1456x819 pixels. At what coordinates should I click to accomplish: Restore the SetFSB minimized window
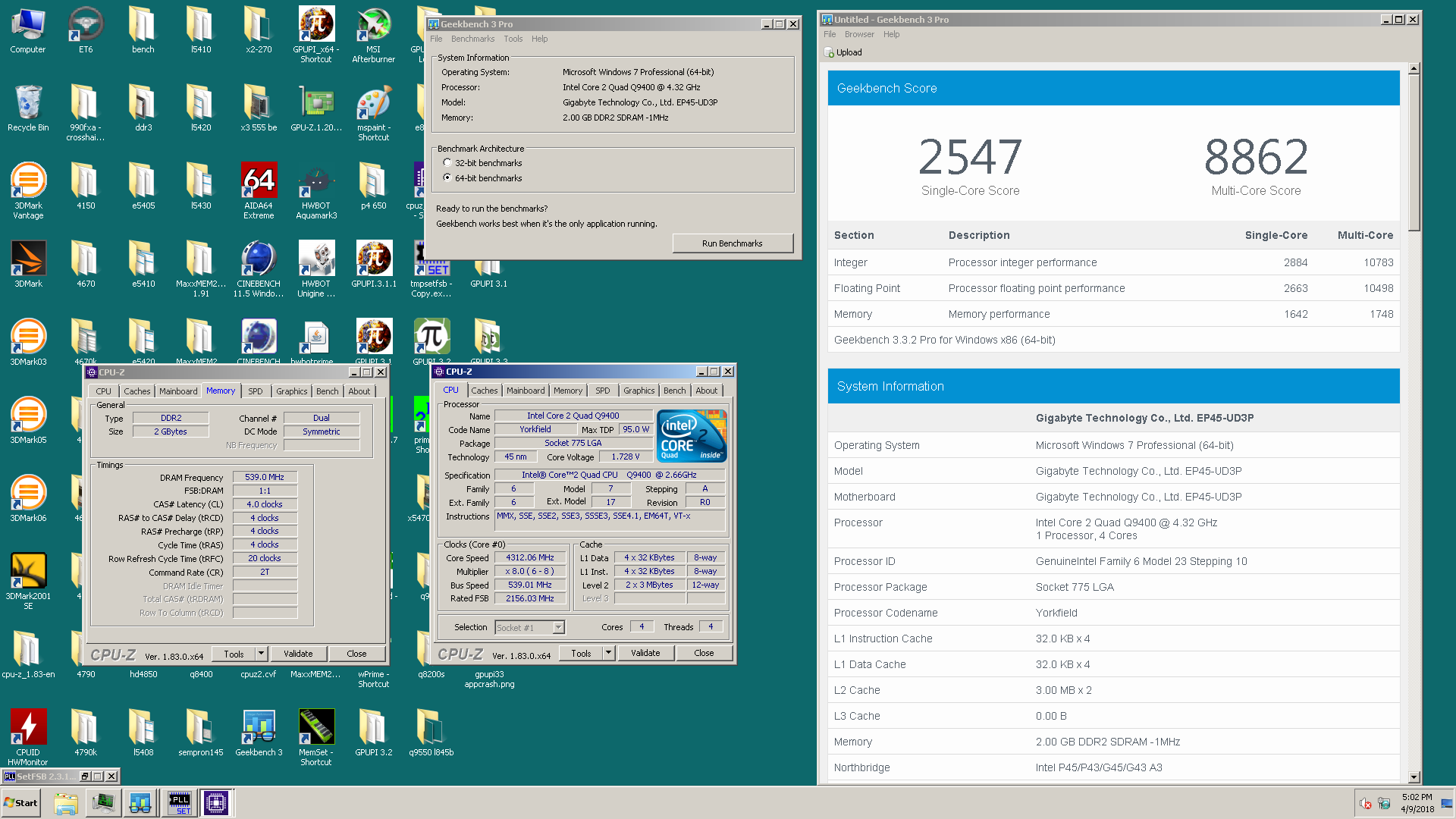tap(85, 777)
